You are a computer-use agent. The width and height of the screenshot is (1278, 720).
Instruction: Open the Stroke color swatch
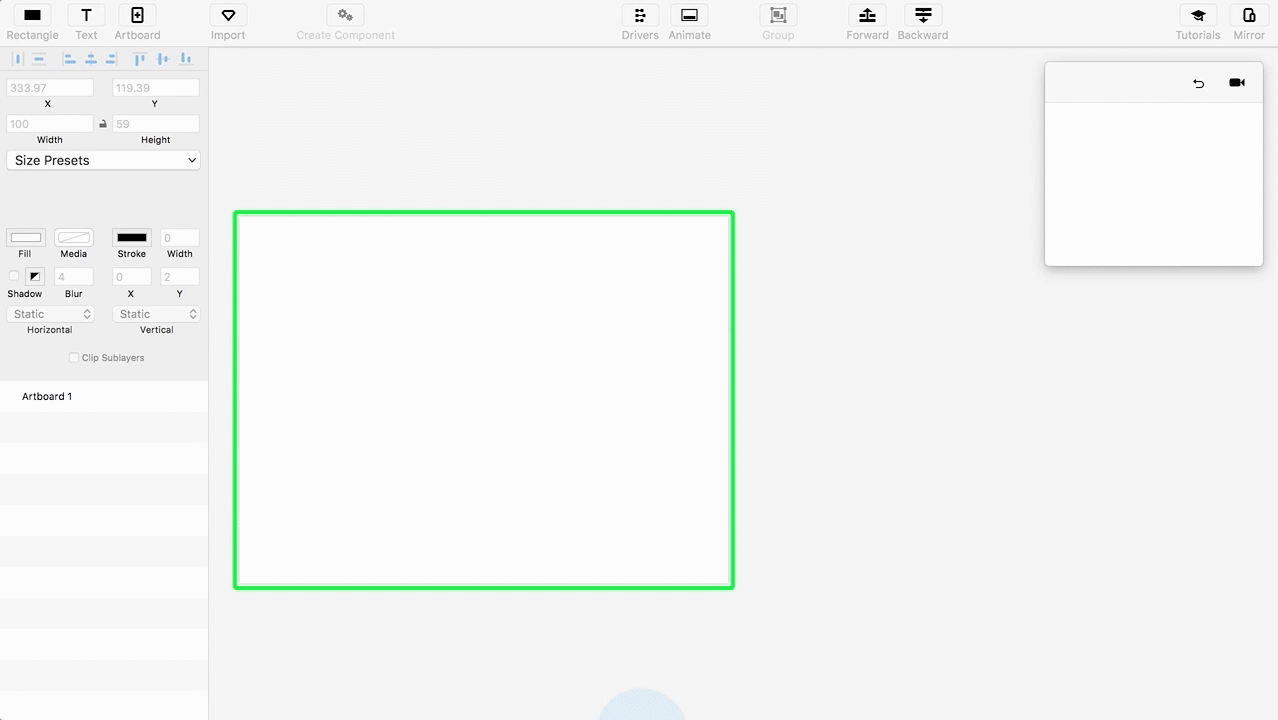click(132, 237)
